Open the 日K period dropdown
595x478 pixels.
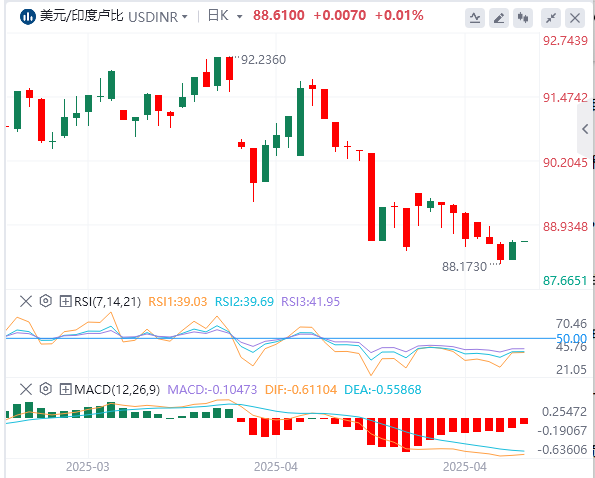225,16
